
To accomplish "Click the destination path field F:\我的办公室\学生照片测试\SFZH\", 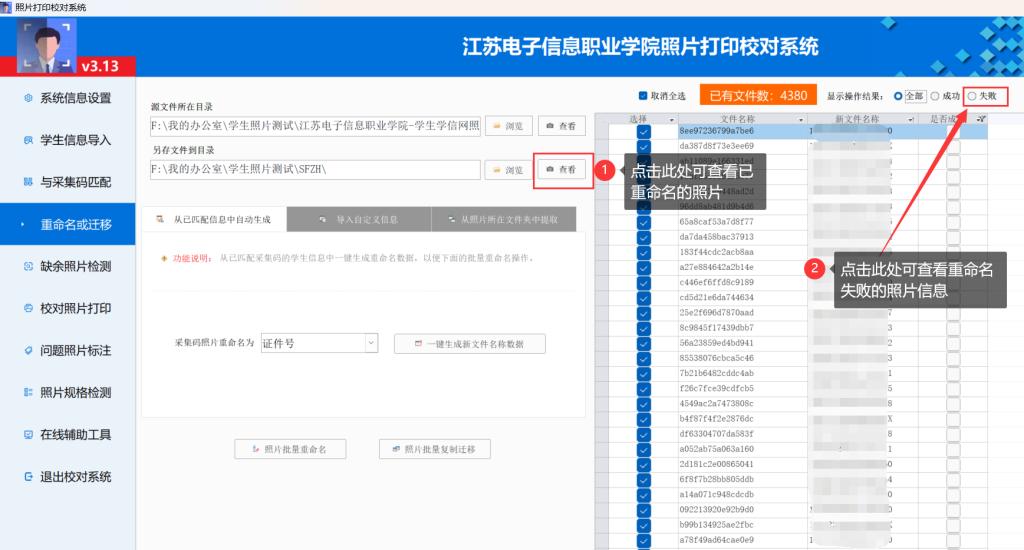I will [x=315, y=169].
